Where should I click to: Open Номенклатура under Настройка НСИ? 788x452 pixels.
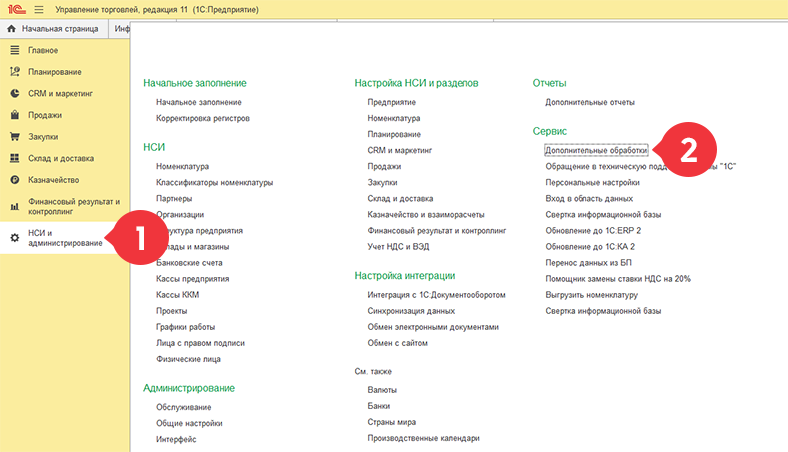pyautogui.click(x=393, y=118)
